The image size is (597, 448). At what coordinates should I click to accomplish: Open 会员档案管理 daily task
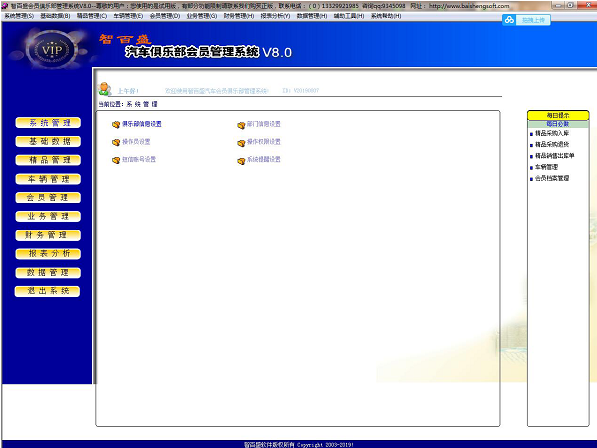tap(552, 178)
